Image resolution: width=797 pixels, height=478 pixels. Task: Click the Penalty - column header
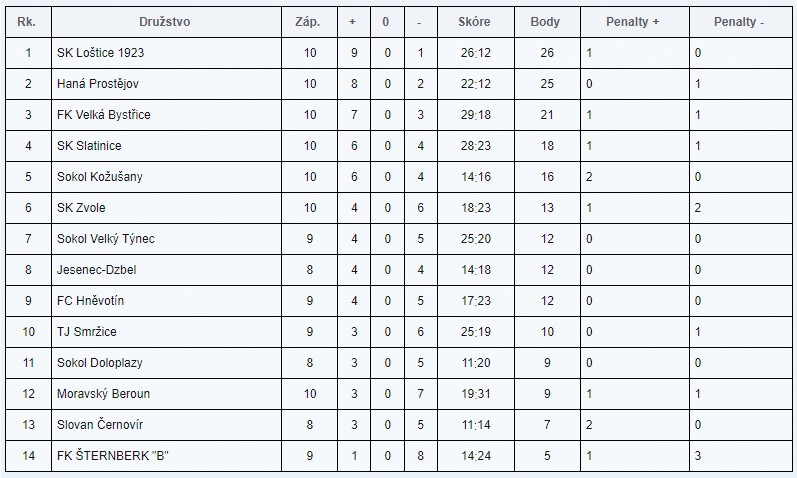(x=740, y=21)
